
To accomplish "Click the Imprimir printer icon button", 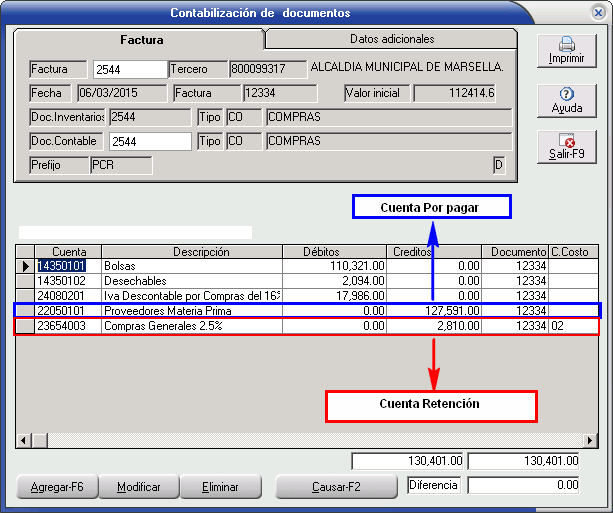I will (x=566, y=51).
